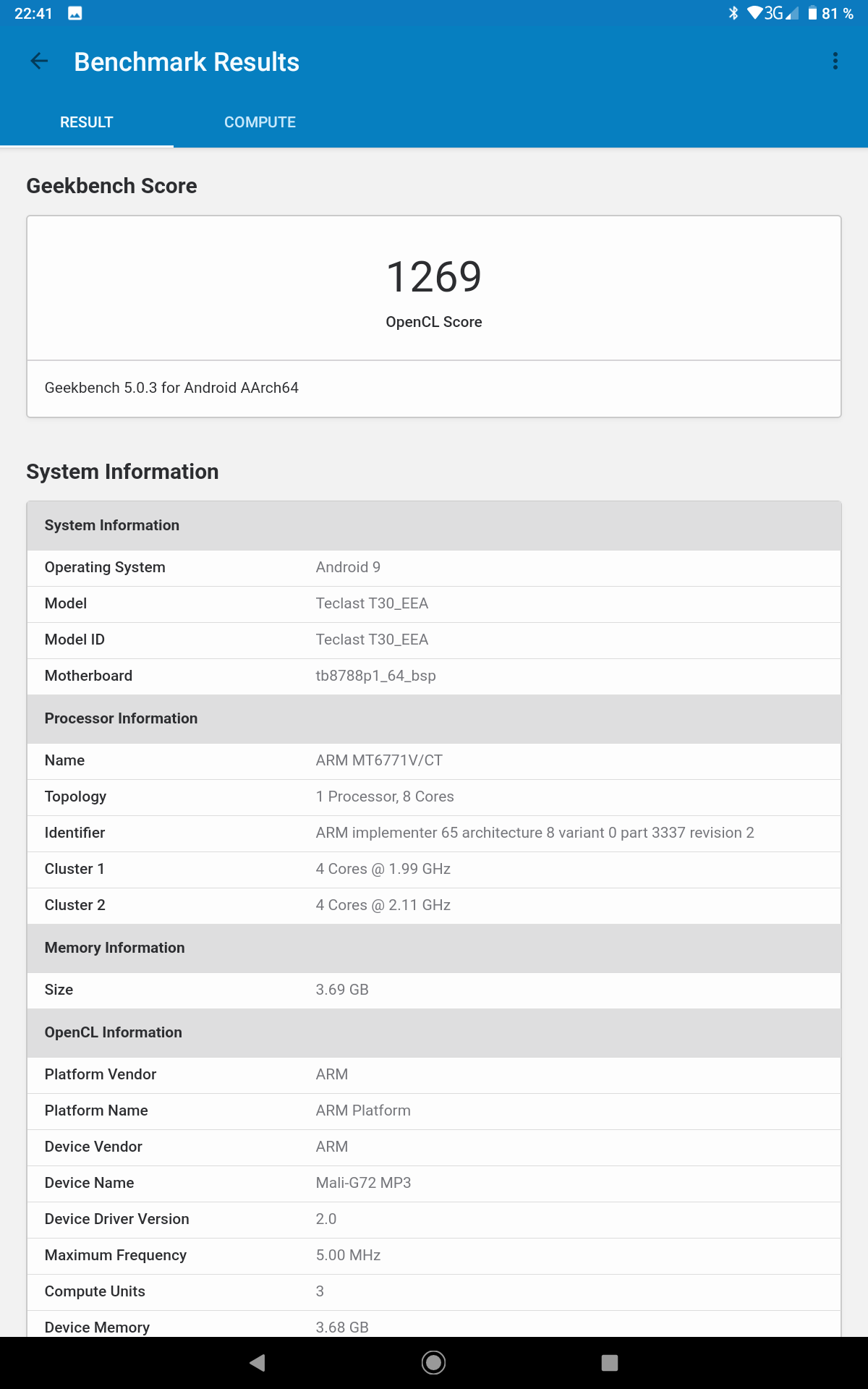Tap the System Information main heading
The width and height of the screenshot is (868, 1389).
[x=122, y=472]
